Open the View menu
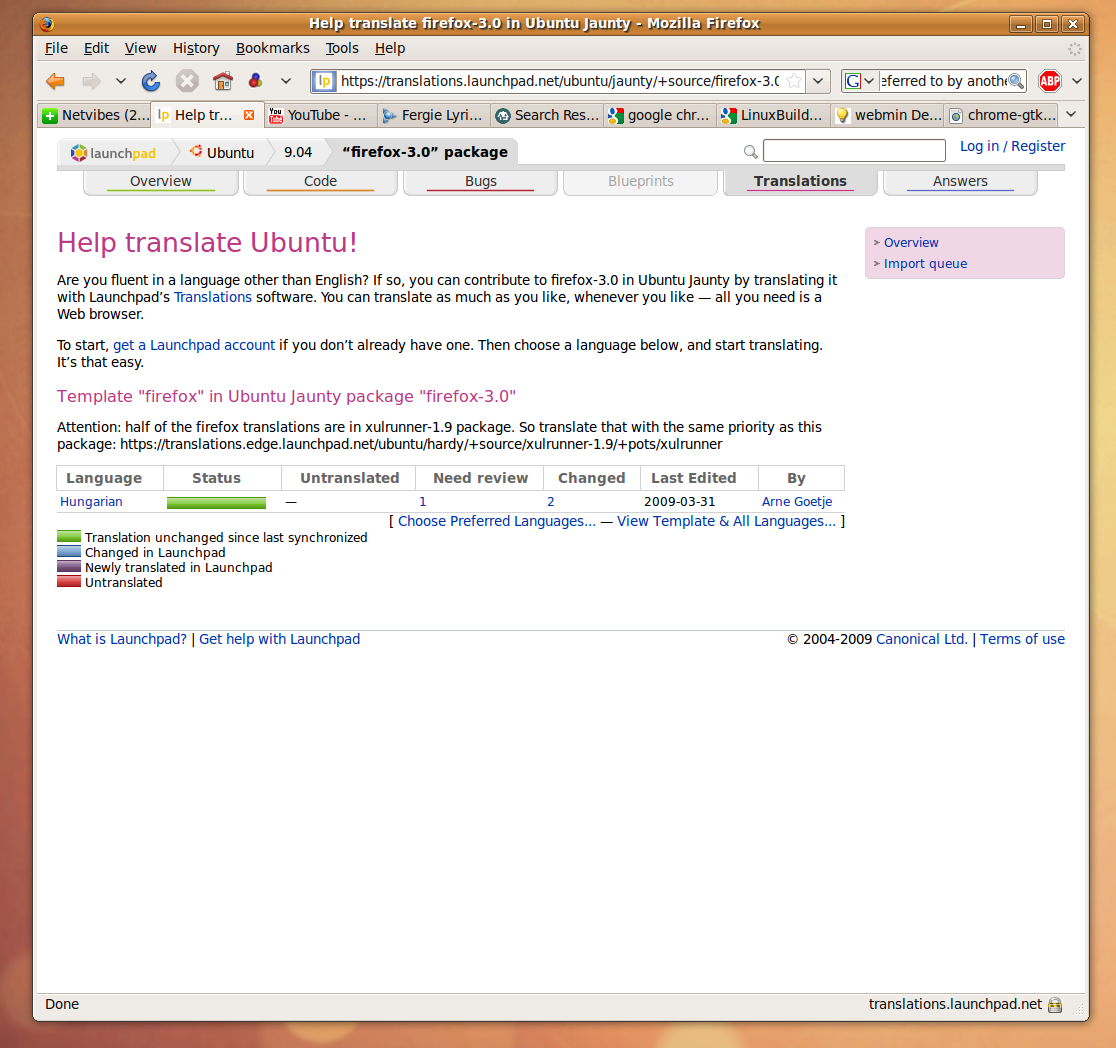The width and height of the screenshot is (1116, 1048). 140,48
